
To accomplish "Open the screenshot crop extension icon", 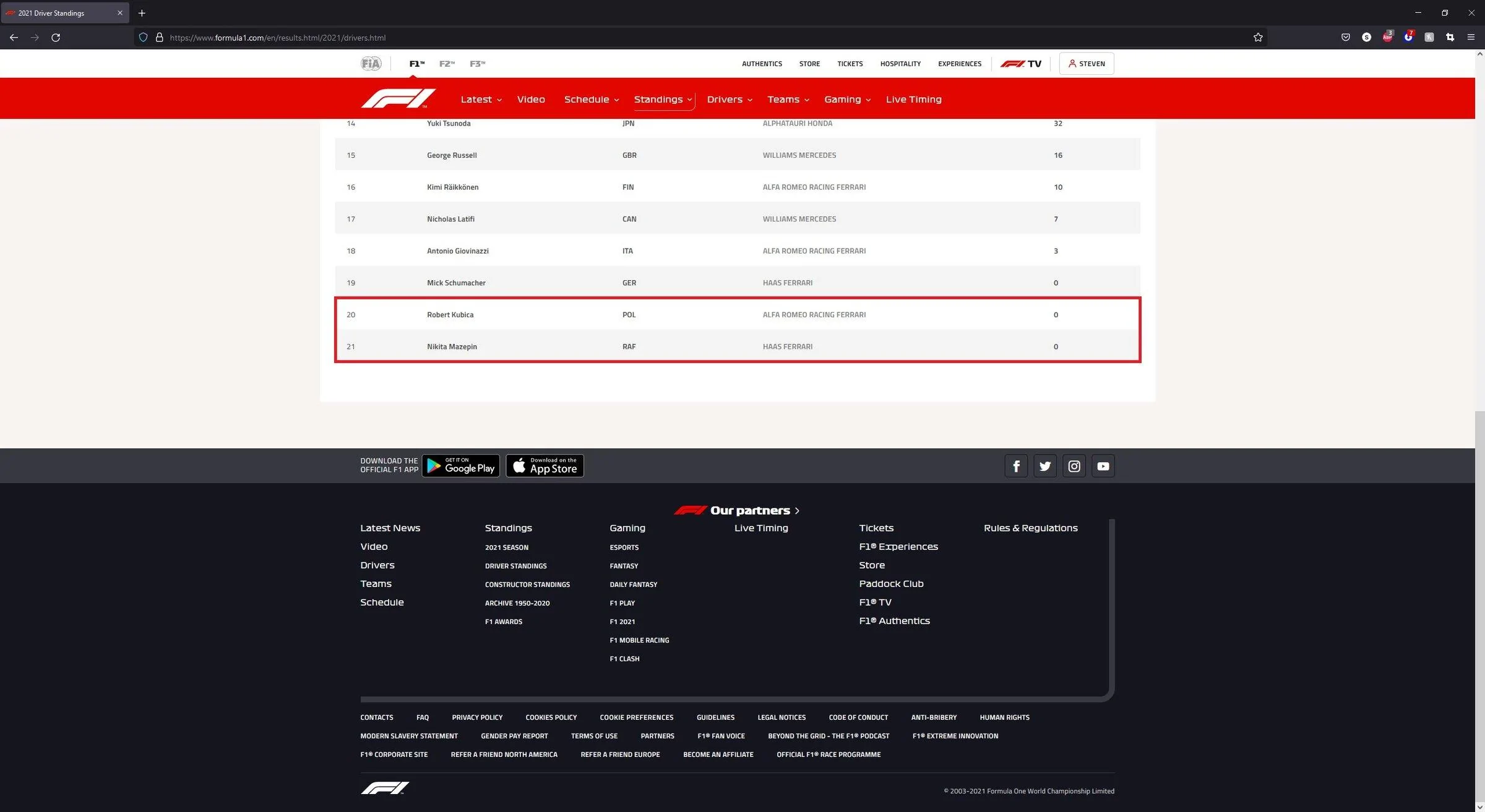I will [1450, 38].
